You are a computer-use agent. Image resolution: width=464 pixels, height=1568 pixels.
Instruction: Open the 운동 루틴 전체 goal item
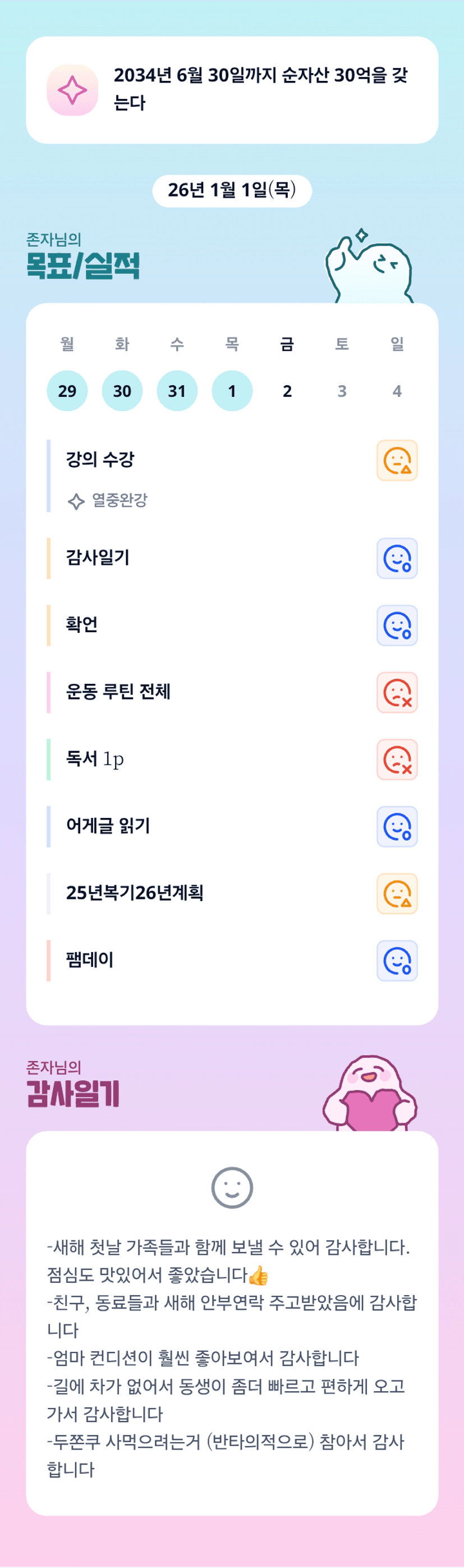(118, 692)
